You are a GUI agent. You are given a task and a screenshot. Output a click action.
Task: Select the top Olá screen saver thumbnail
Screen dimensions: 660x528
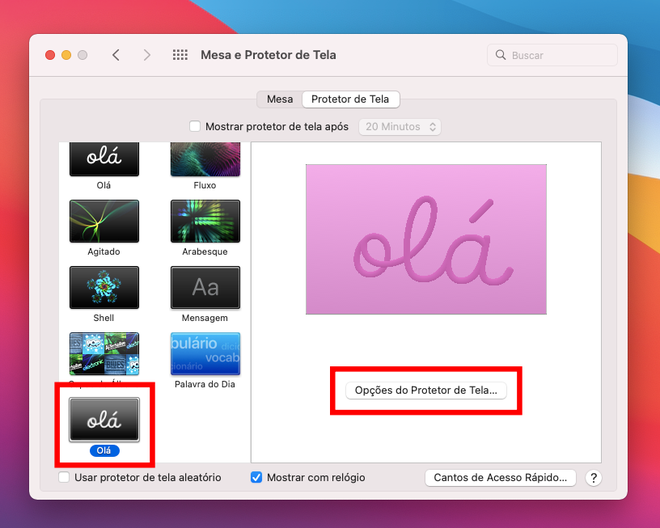point(104,159)
